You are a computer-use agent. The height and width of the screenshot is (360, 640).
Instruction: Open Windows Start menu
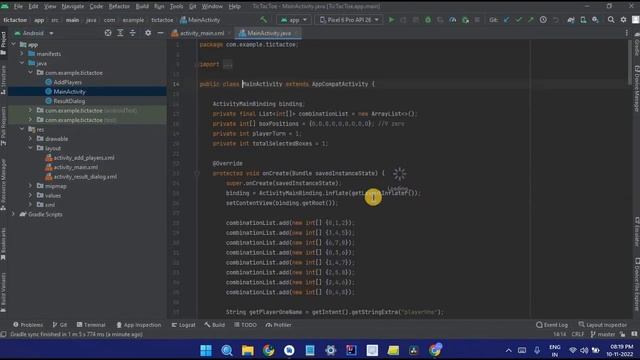[x=206, y=350]
